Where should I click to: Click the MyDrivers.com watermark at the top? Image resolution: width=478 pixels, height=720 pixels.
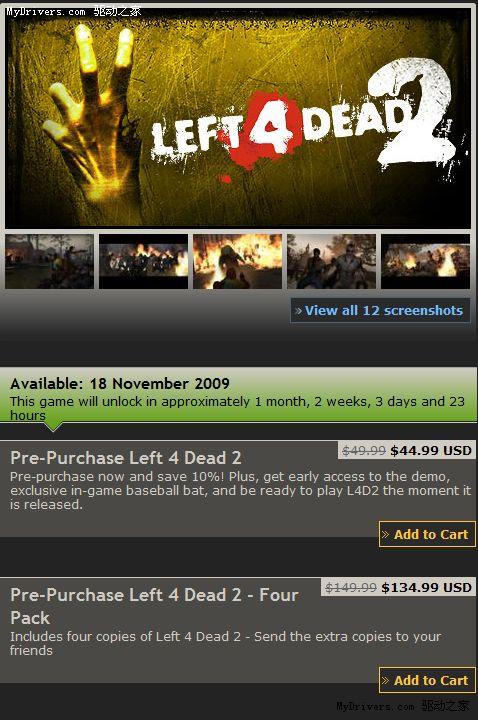pos(73,11)
